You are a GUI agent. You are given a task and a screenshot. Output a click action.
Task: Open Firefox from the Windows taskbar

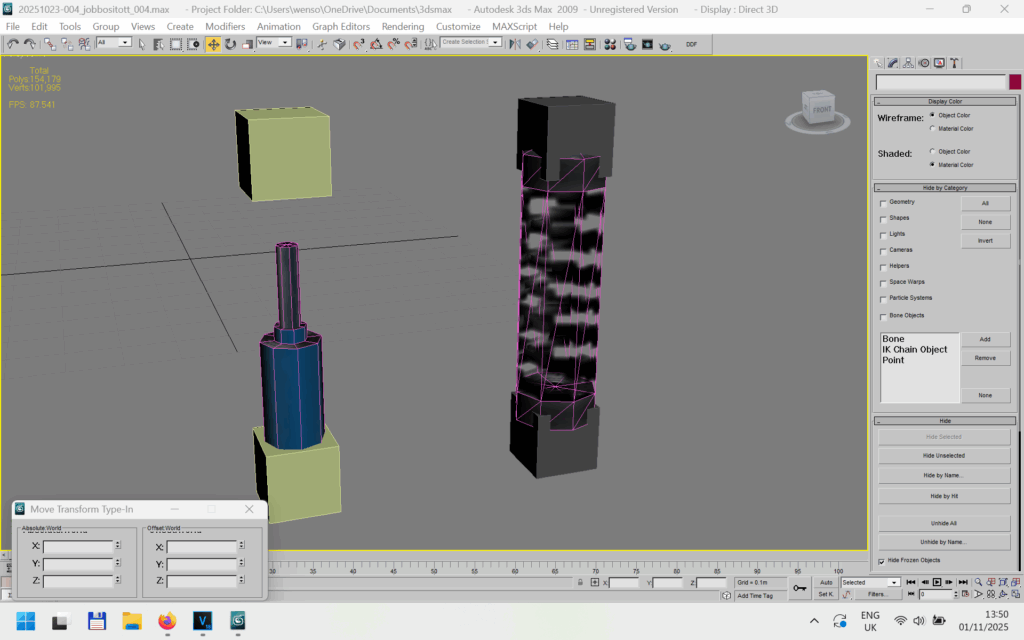[x=166, y=621]
